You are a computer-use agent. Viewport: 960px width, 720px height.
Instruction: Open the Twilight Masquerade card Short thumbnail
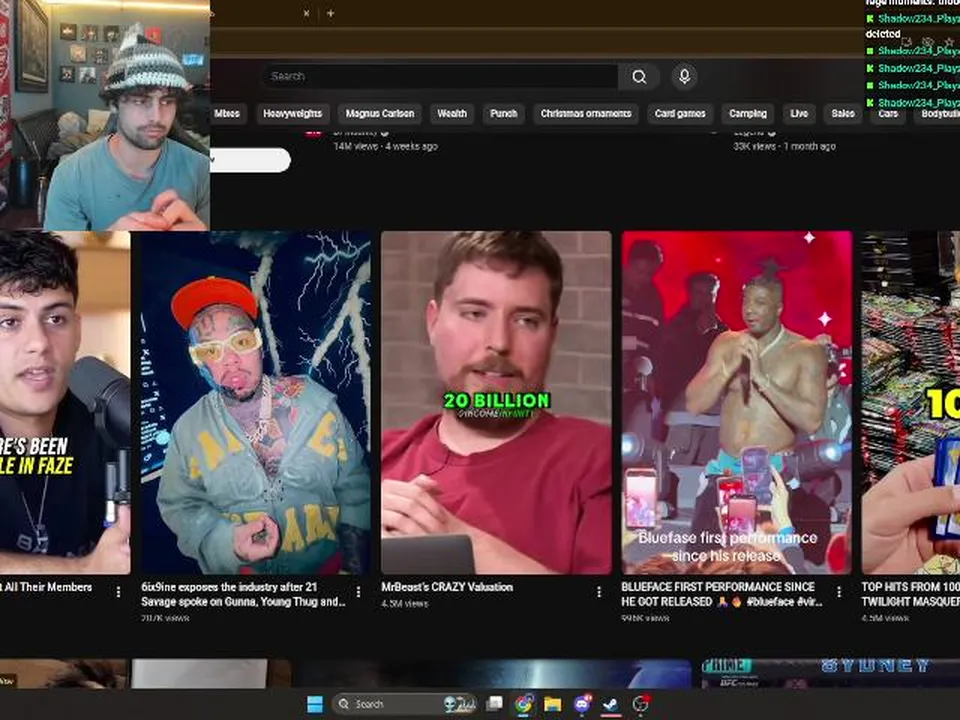tap(910, 402)
